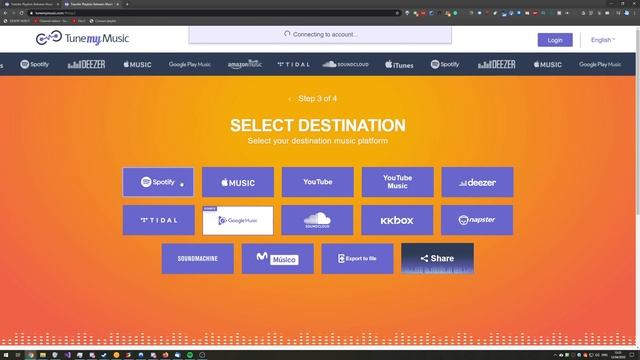Click TIDAL logo in the dark top banner

(x=293, y=64)
